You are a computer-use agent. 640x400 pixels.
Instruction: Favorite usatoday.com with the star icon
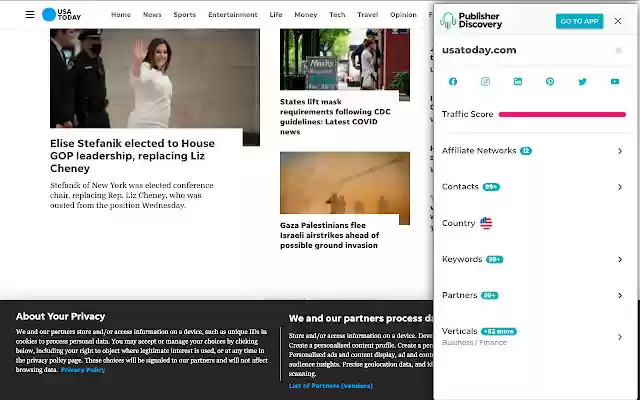click(618, 50)
